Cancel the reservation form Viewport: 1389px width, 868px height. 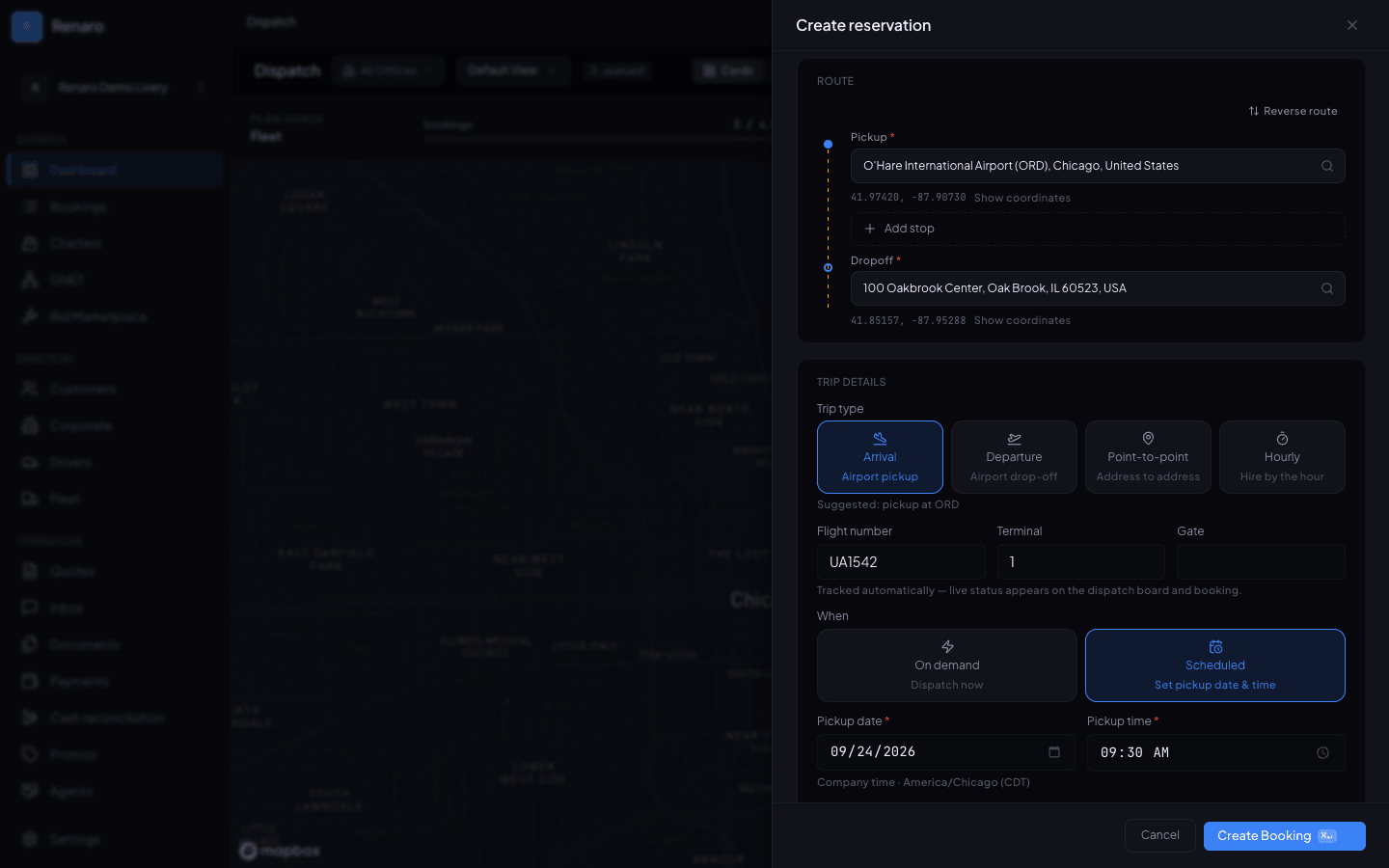coord(1160,835)
